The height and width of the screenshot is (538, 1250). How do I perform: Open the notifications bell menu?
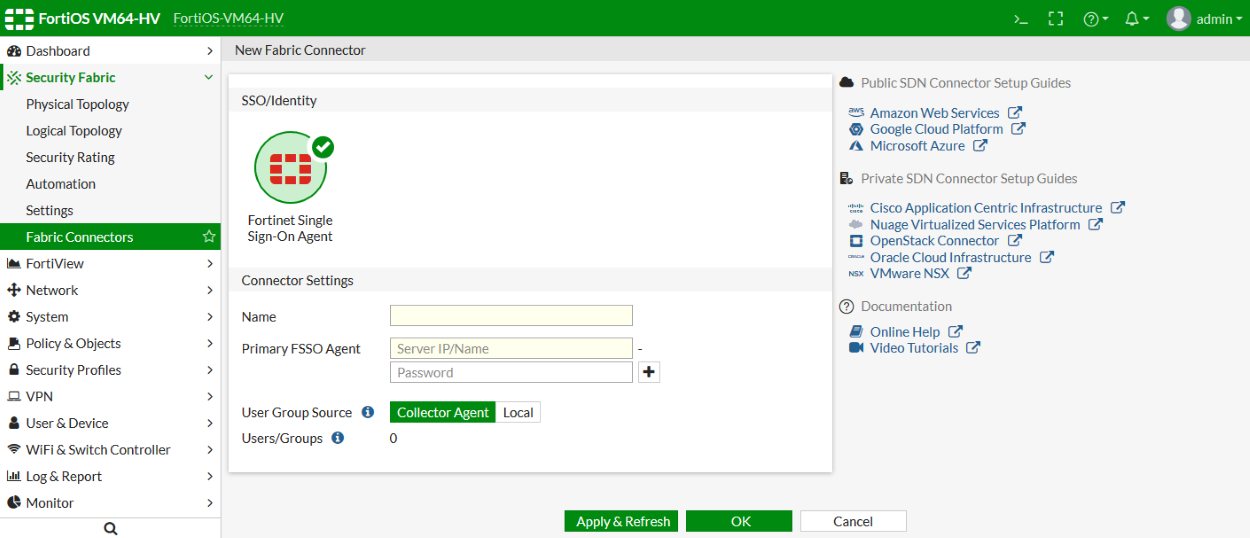(1137, 19)
